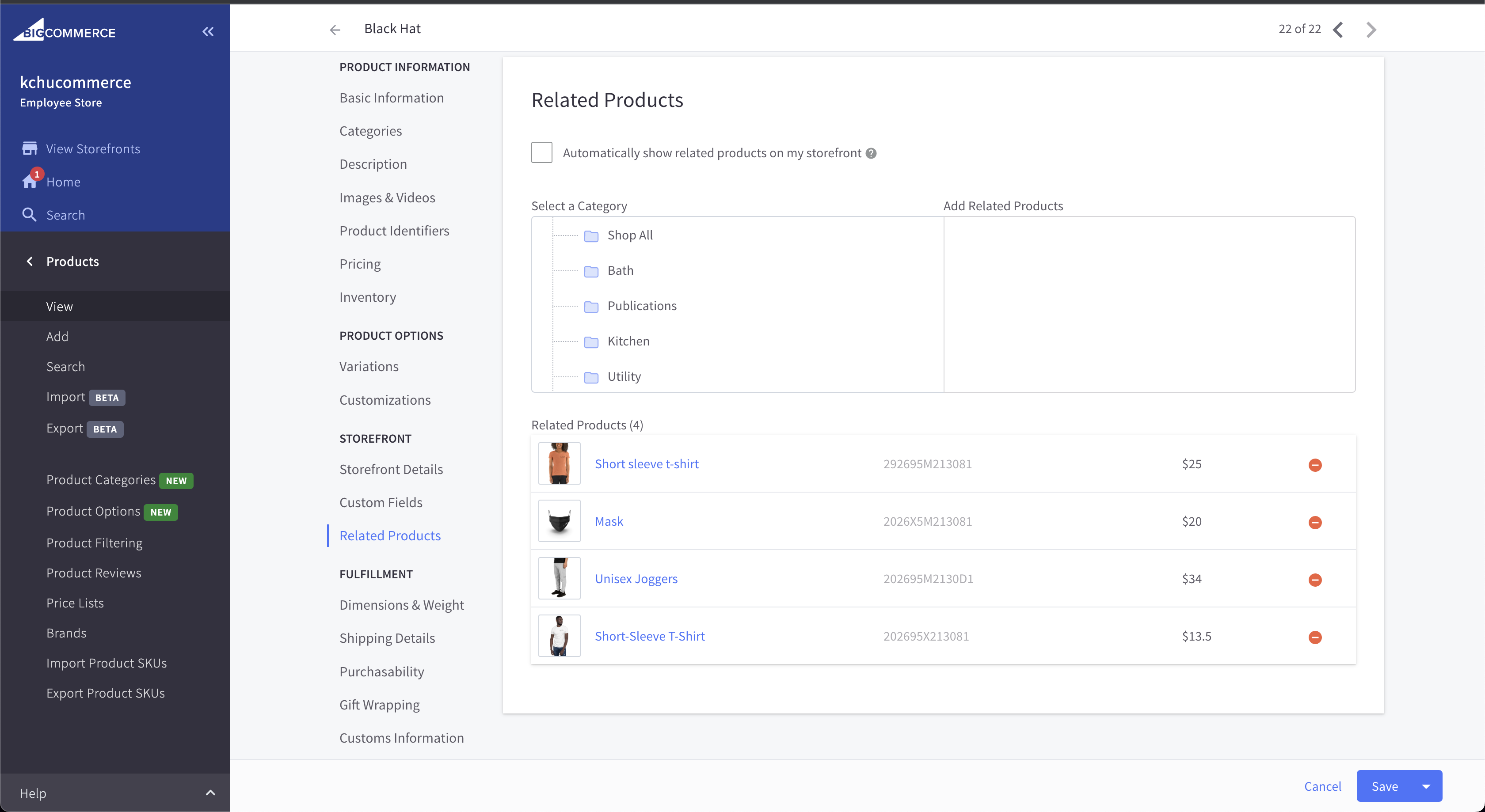Collapse the sidebar with double-chevron icon

(x=208, y=32)
